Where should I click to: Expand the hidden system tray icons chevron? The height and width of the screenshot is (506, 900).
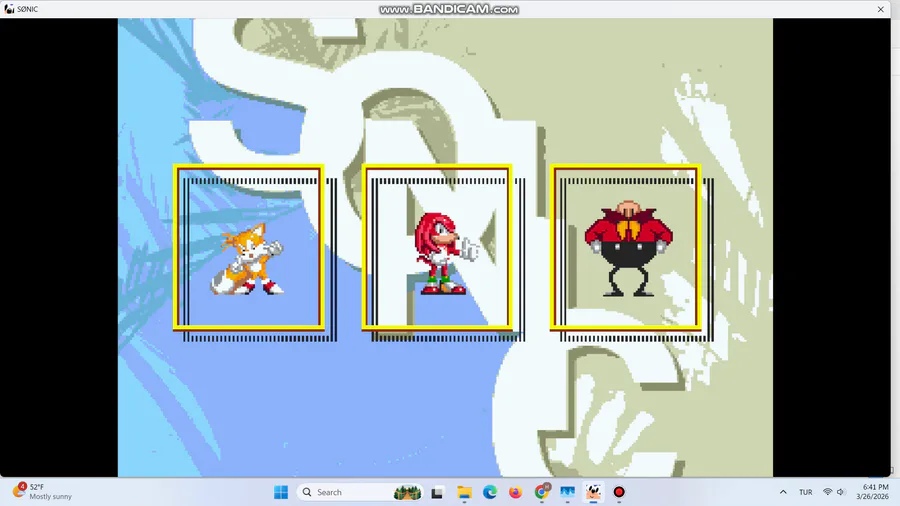click(783, 492)
